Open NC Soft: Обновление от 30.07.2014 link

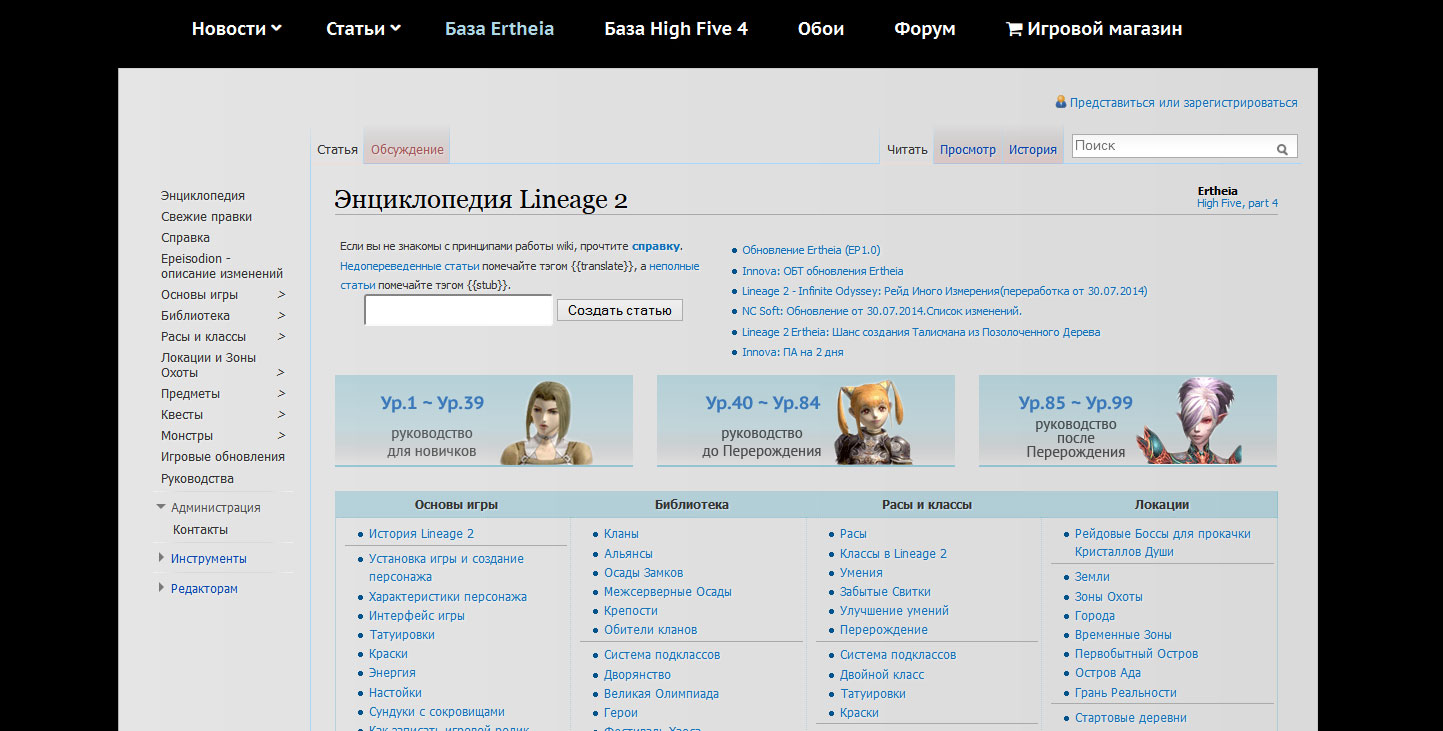click(882, 311)
